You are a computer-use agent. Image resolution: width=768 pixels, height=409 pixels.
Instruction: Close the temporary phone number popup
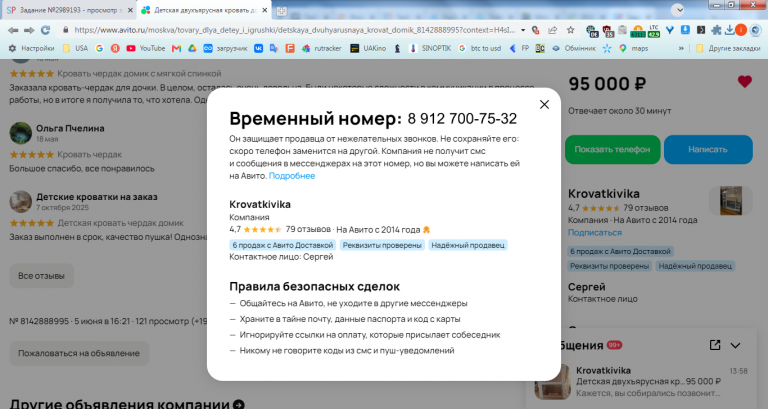tap(544, 104)
